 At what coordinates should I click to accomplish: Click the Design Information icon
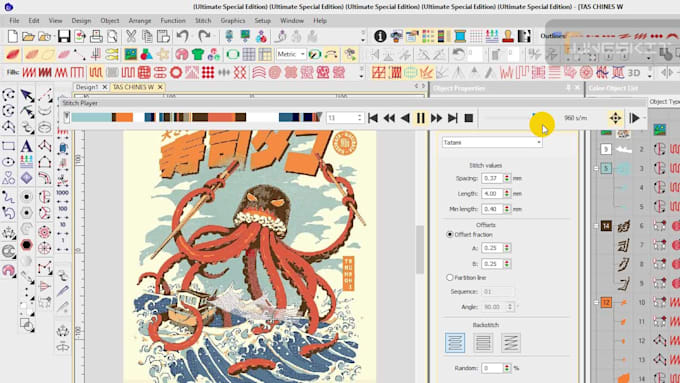click(380, 36)
